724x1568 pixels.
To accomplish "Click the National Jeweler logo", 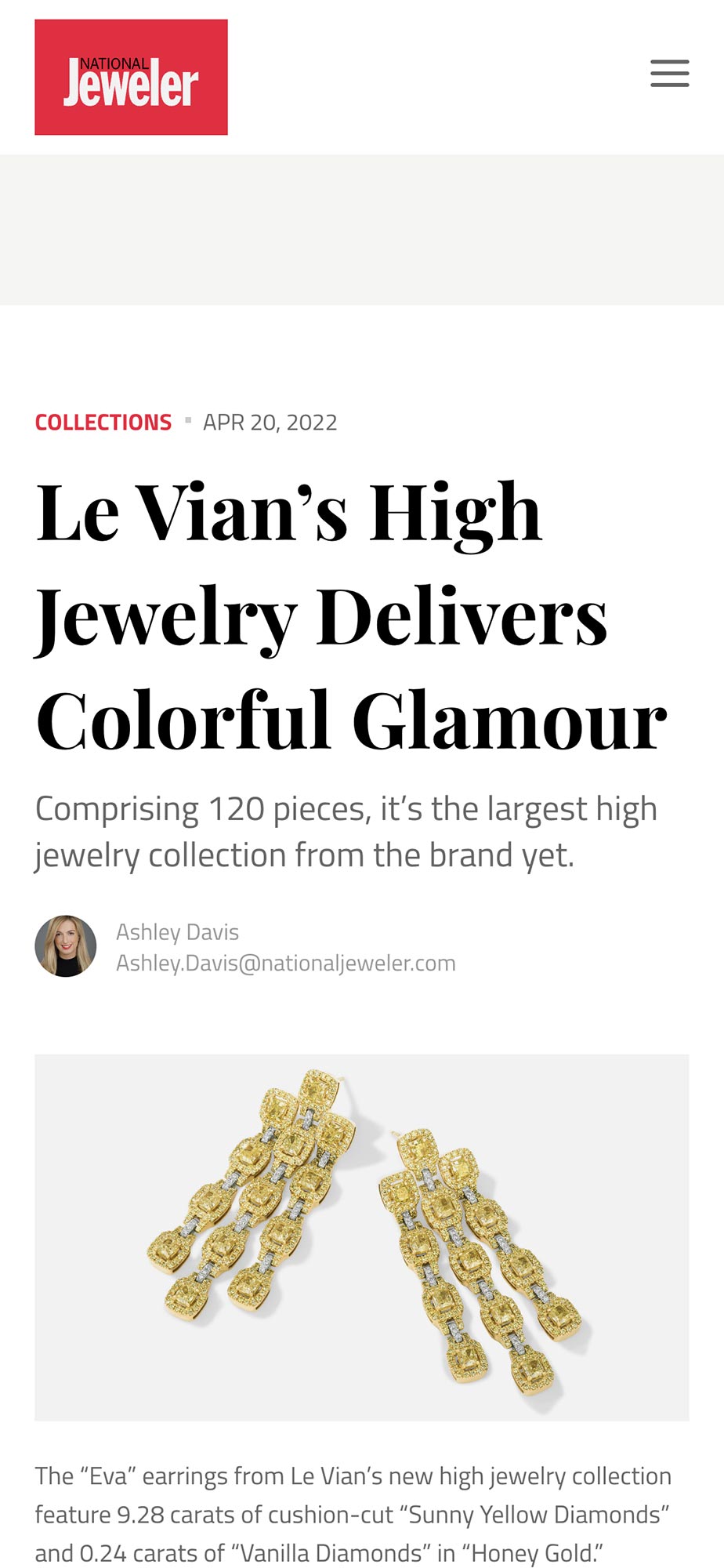I will click(131, 78).
